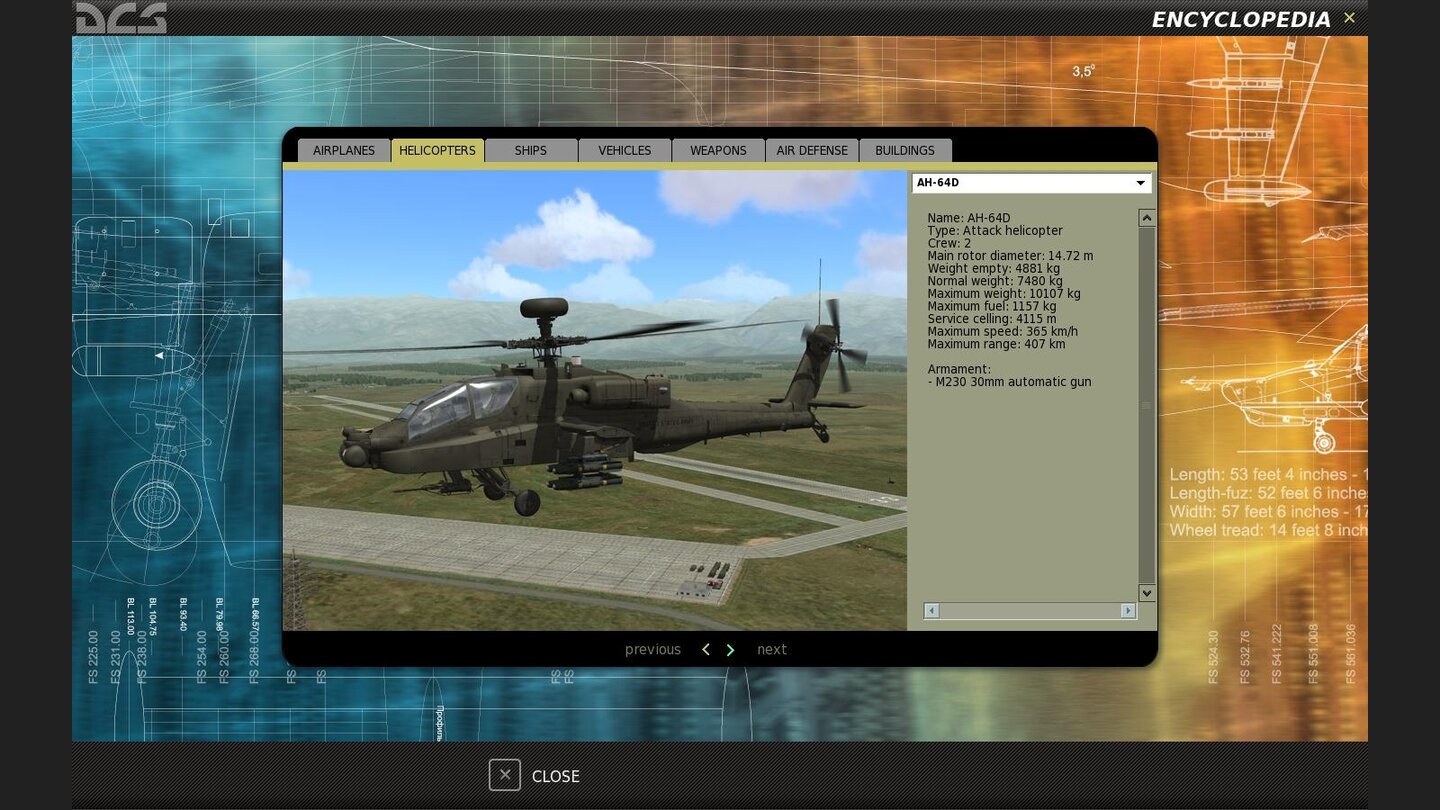This screenshot has height=810, width=1440.
Task: Go to the VEHICLES tab
Action: pyautogui.click(x=625, y=150)
